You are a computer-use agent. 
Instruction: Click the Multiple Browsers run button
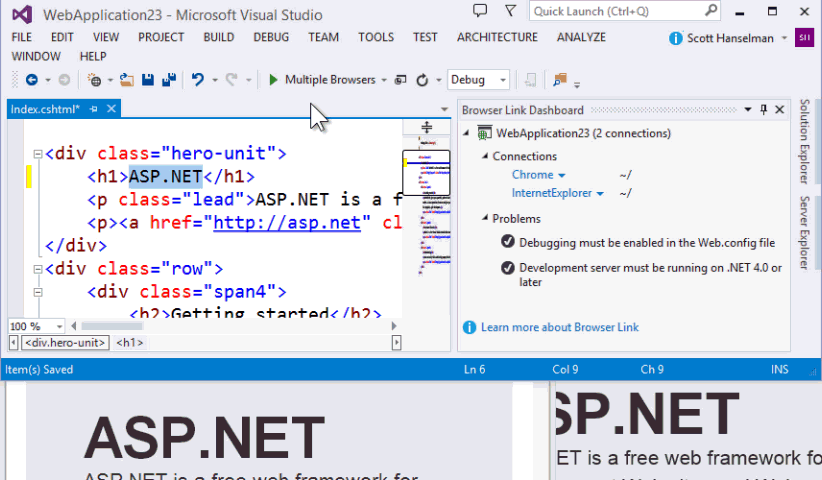pyautogui.click(x=330, y=80)
